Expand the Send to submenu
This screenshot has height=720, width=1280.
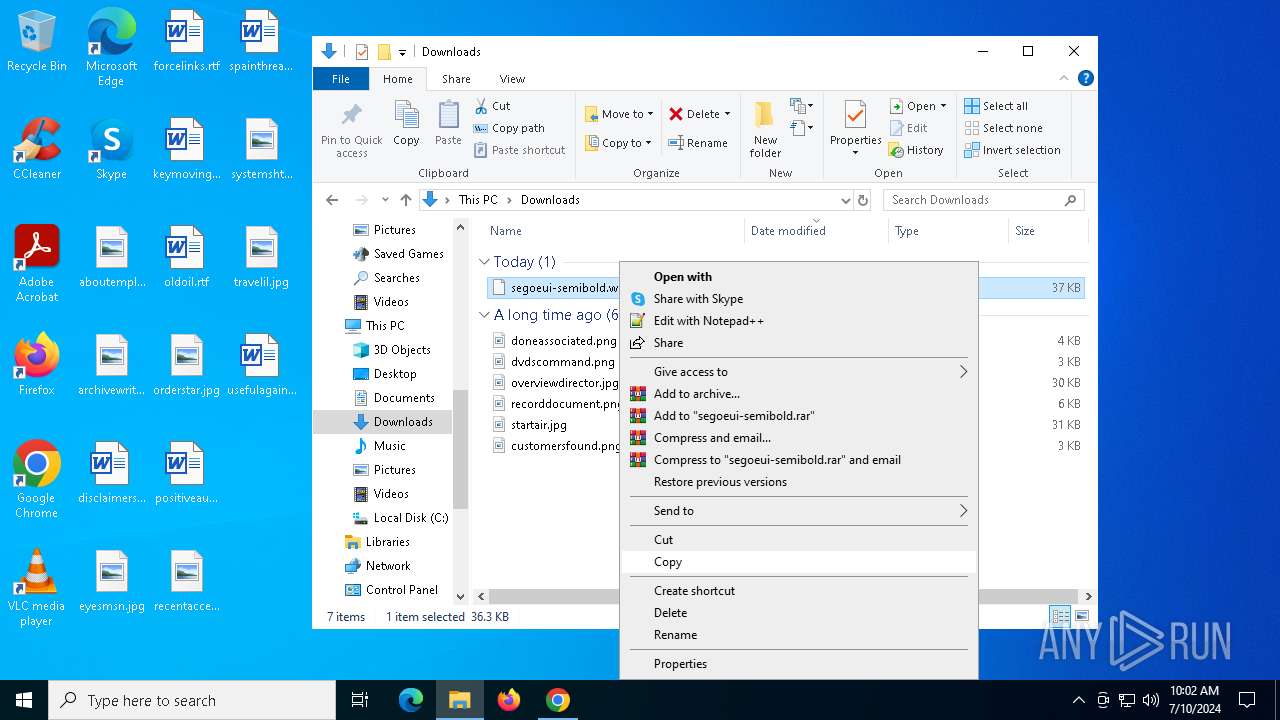click(x=964, y=511)
